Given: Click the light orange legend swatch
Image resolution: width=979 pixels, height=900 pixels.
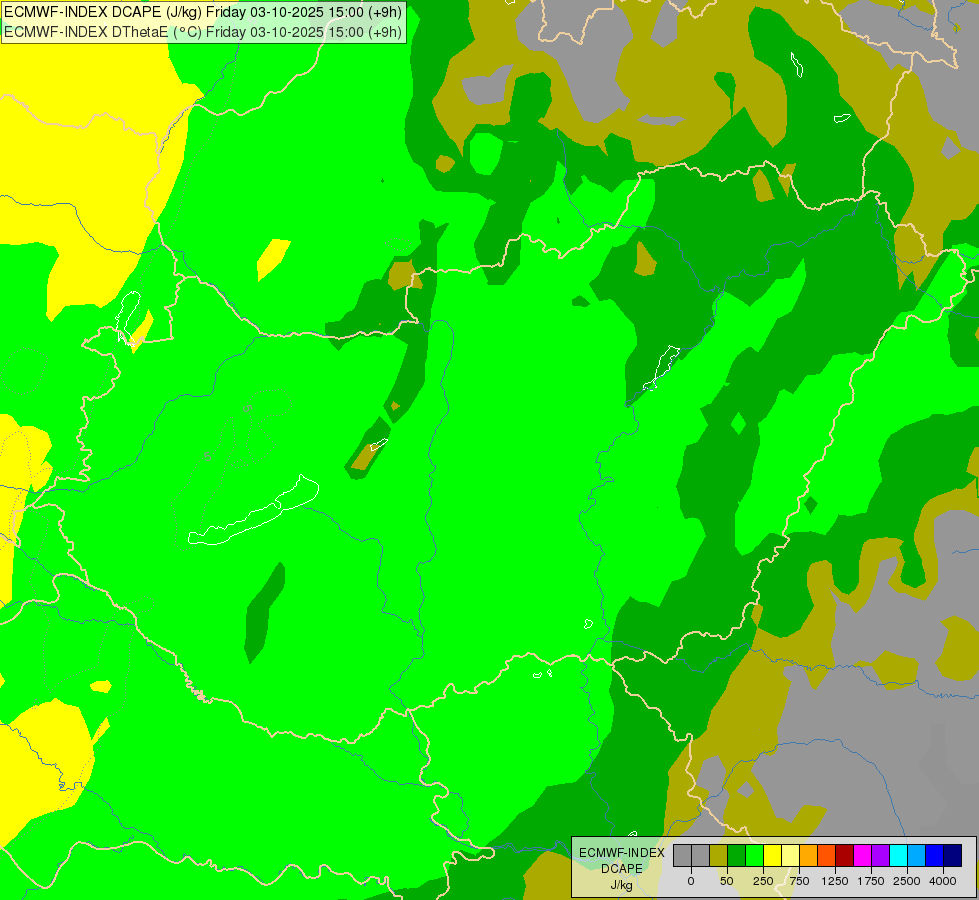Looking at the screenshot, I should (809, 855).
